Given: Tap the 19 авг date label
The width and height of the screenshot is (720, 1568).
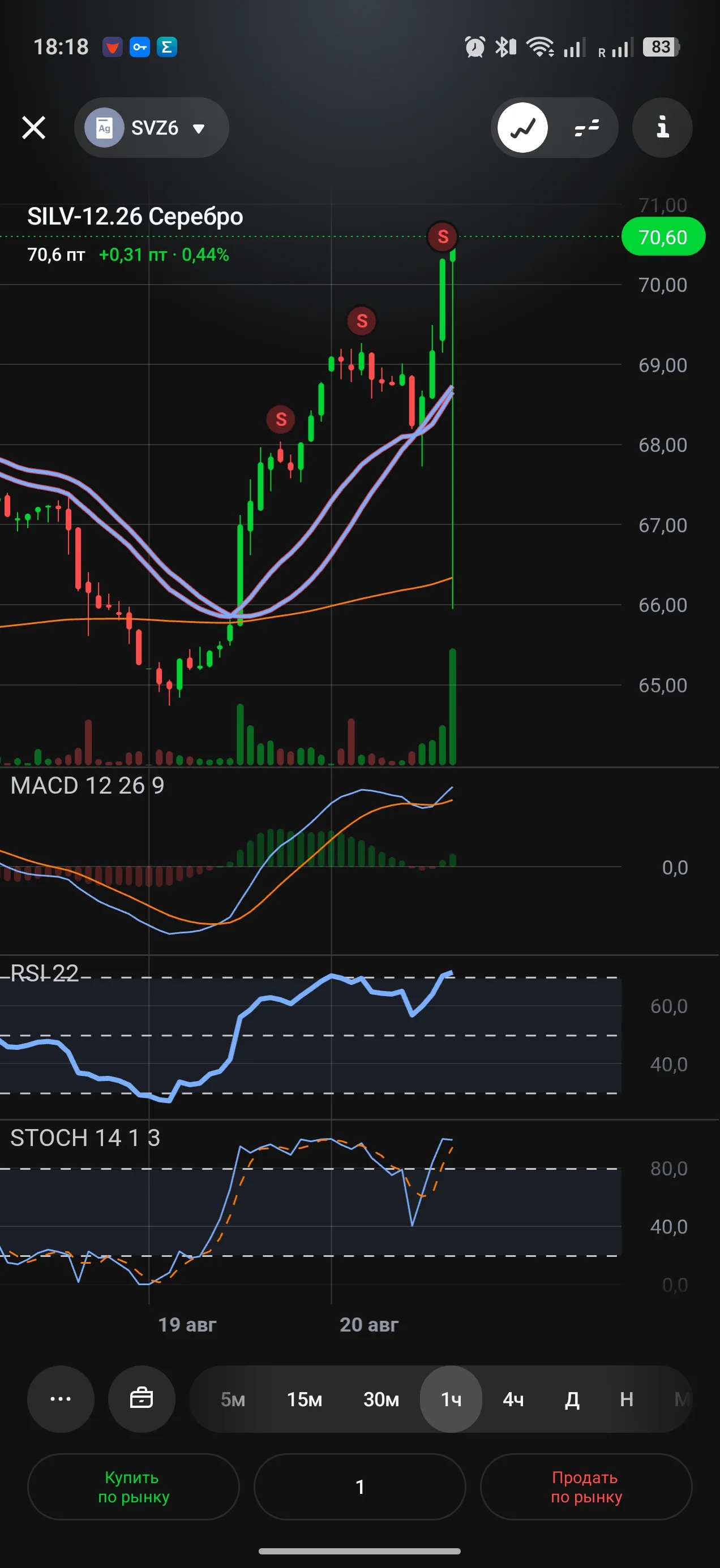Looking at the screenshot, I should click(187, 1325).
